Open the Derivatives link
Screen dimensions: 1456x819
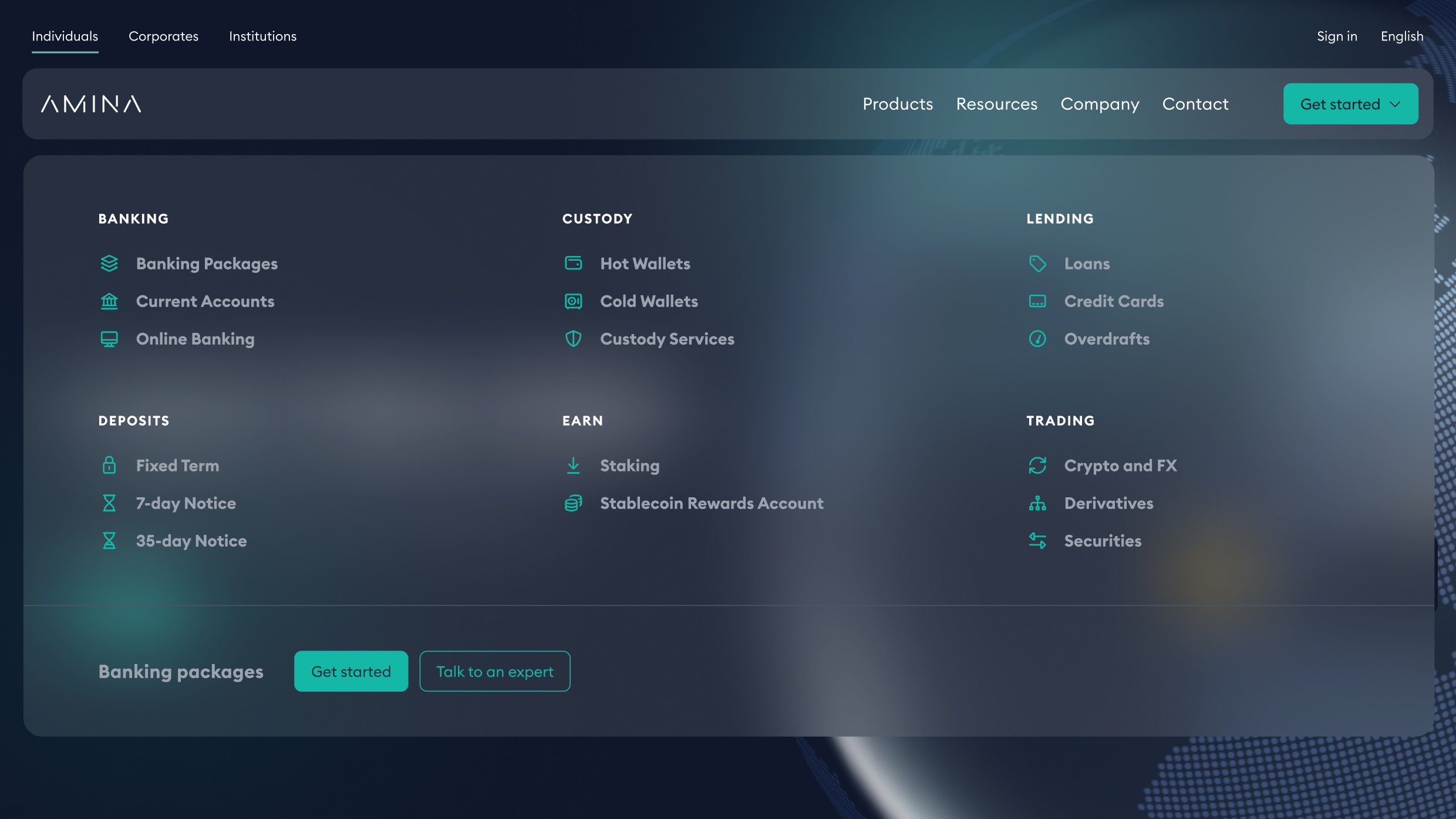coord(1108,503)
